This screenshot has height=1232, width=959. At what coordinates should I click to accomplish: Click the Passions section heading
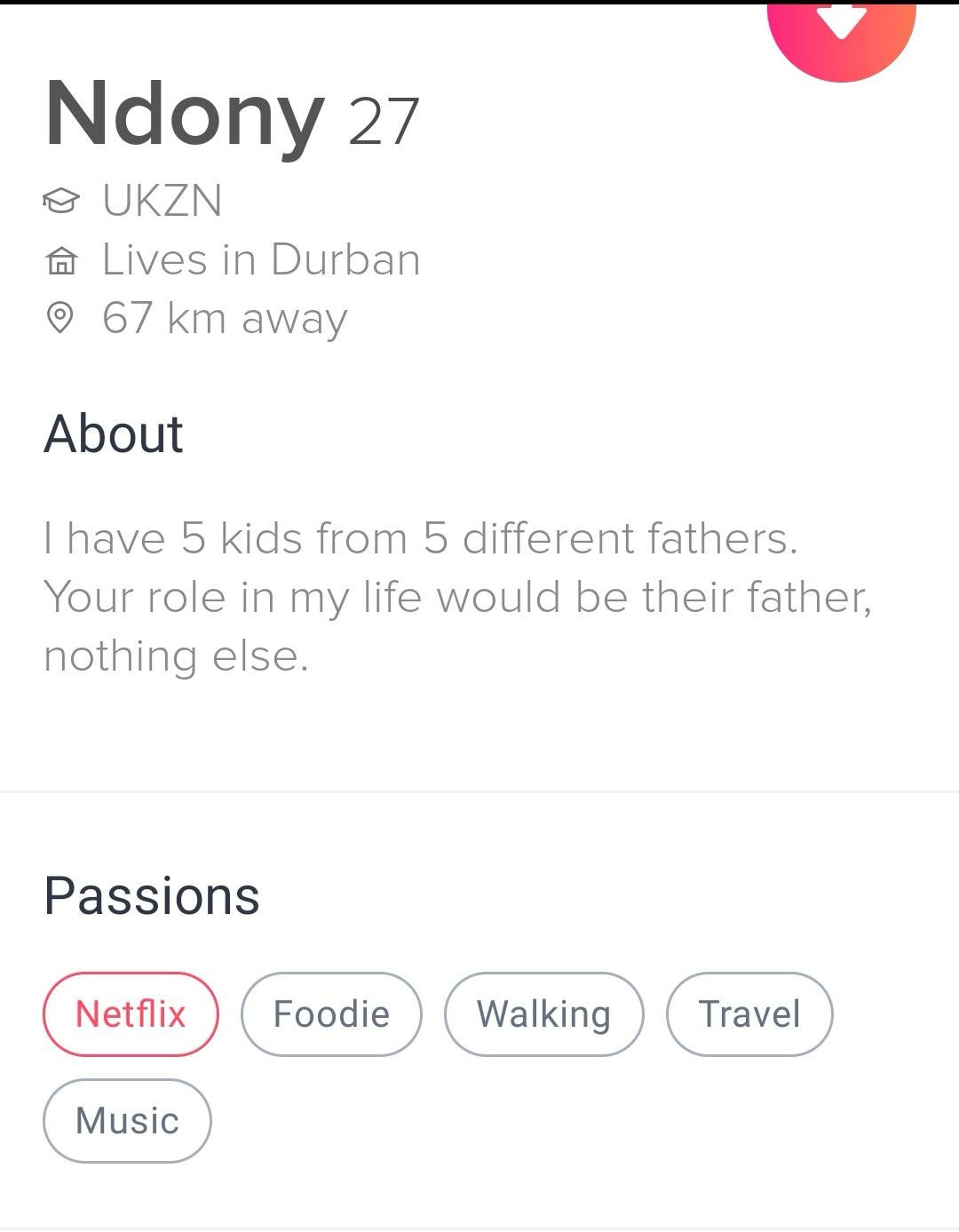152,895
